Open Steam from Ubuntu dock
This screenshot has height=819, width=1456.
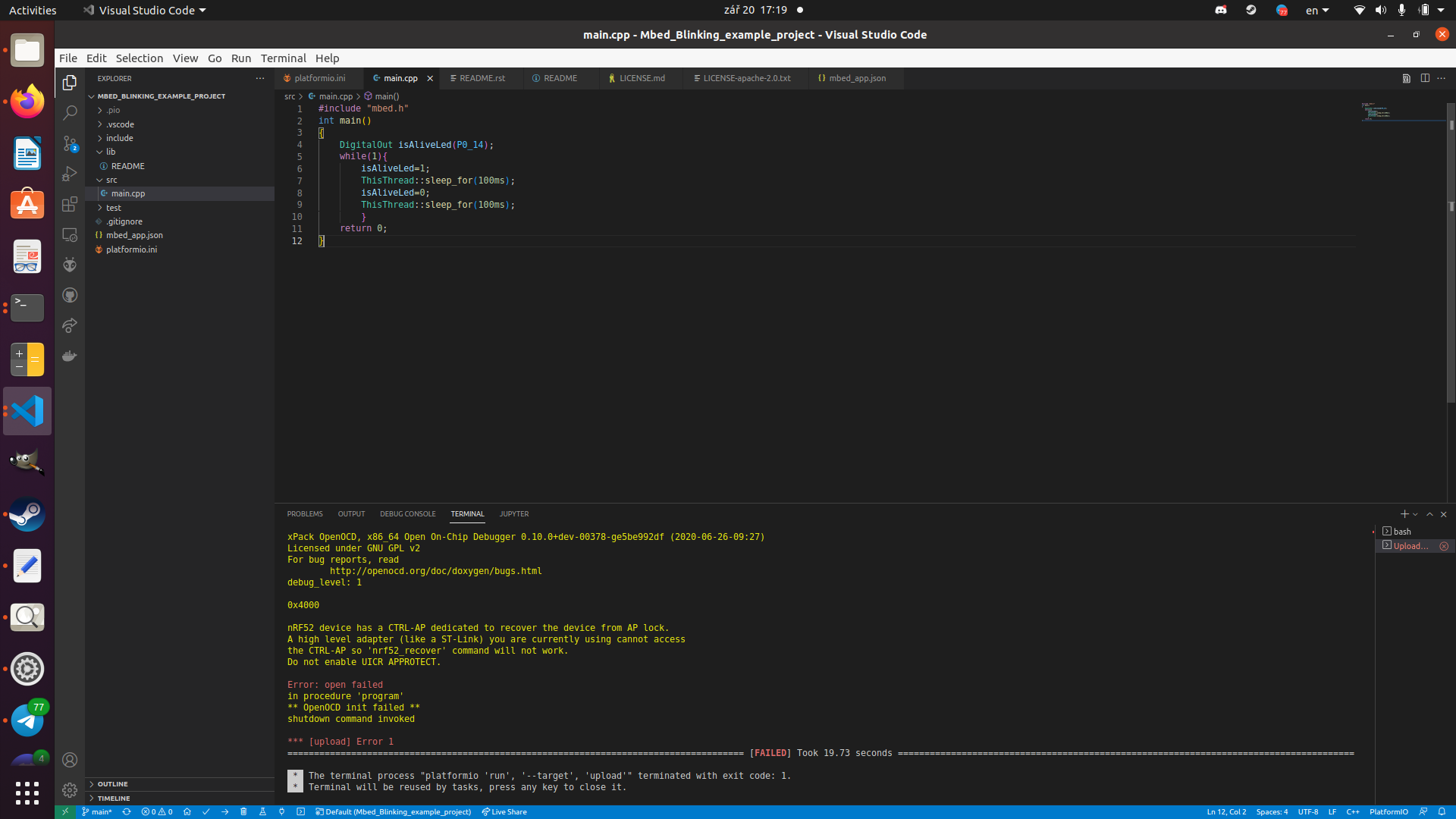click(27, 514)
